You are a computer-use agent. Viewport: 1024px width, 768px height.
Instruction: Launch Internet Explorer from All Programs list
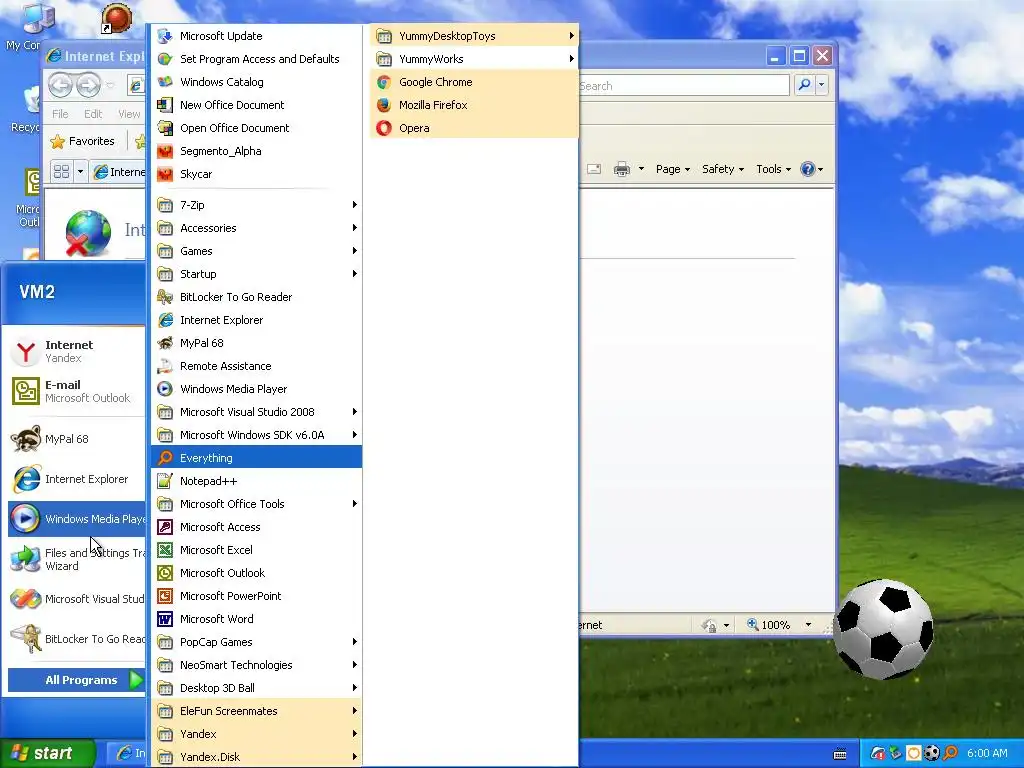(x=256, y=320)
